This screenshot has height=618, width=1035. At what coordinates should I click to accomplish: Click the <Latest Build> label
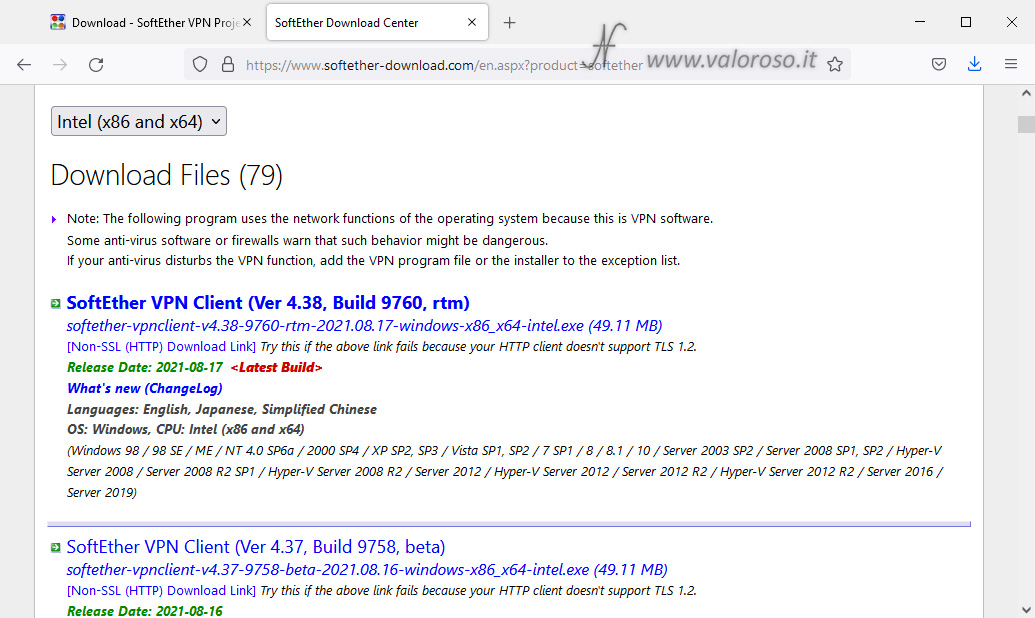277,367
